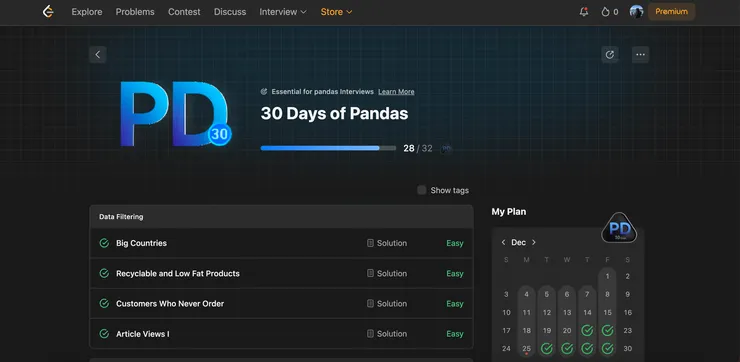This screenshot has height=362, width=740.
Task: Click Easy label for Big Countries
Action: [x=455, y=243]
